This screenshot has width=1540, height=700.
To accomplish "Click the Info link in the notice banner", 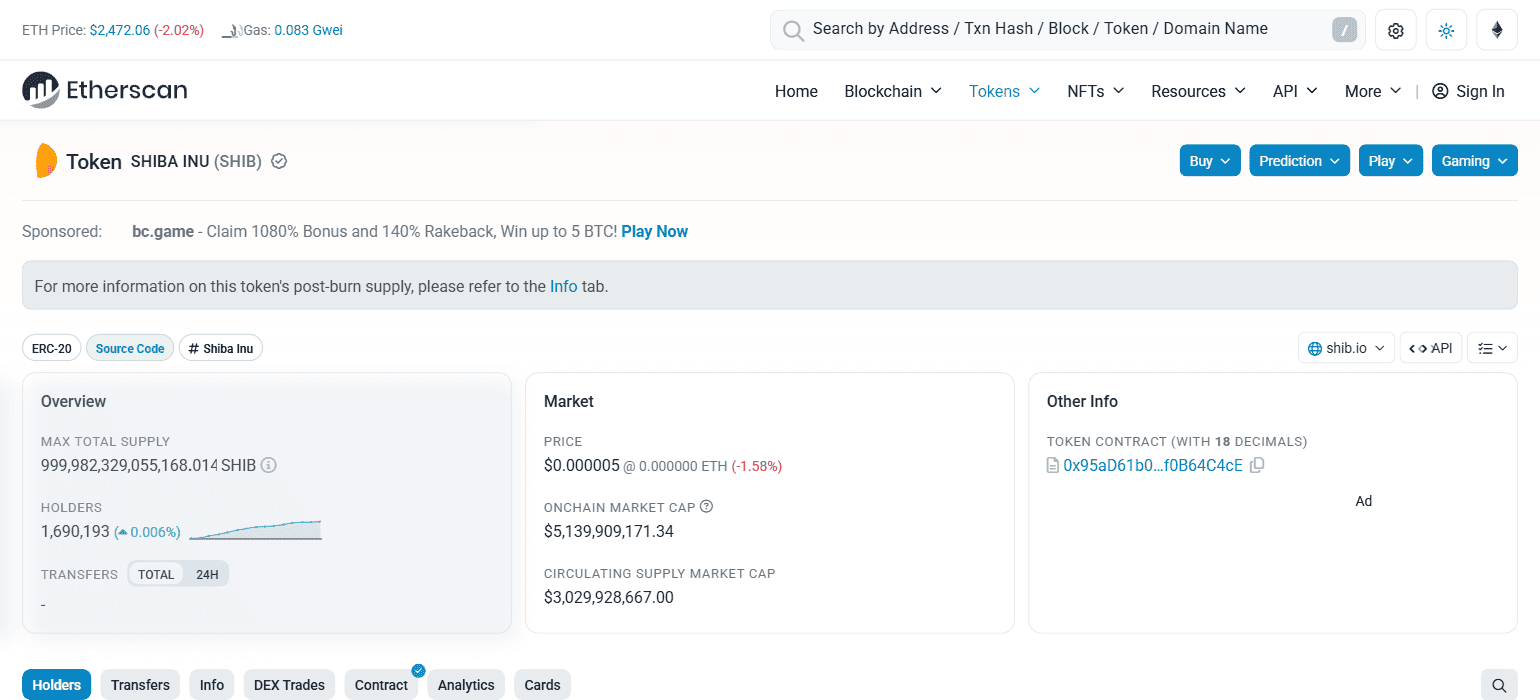I will [x=564, y=286].
